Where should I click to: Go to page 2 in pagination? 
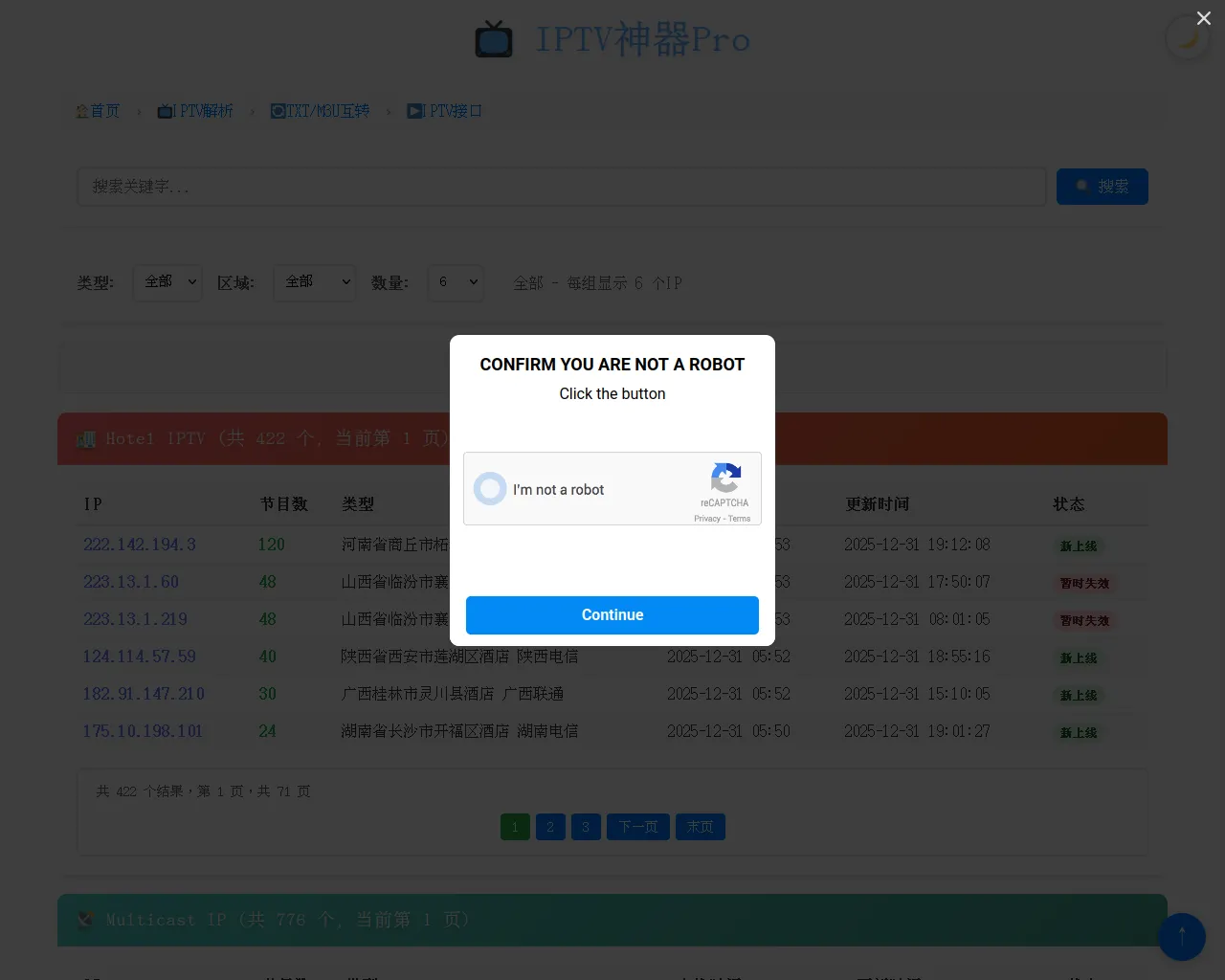(x=550, y=827)
